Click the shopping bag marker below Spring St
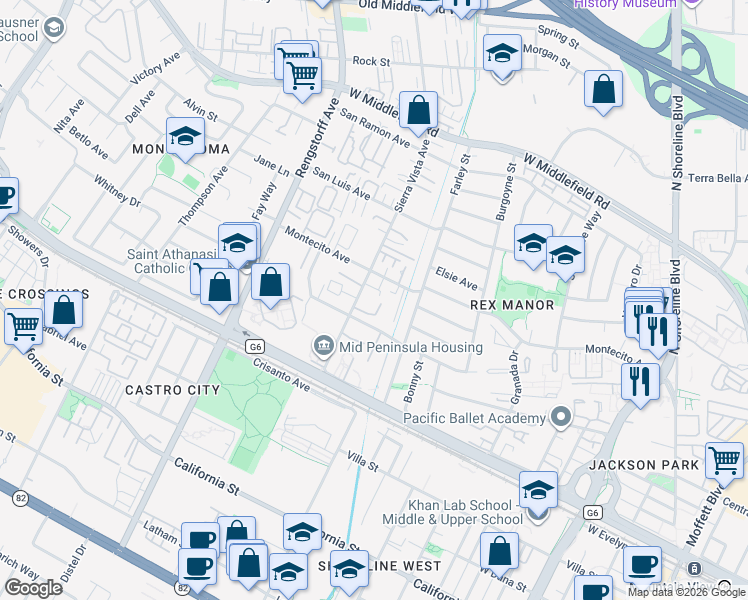 [x=603, y=90]
